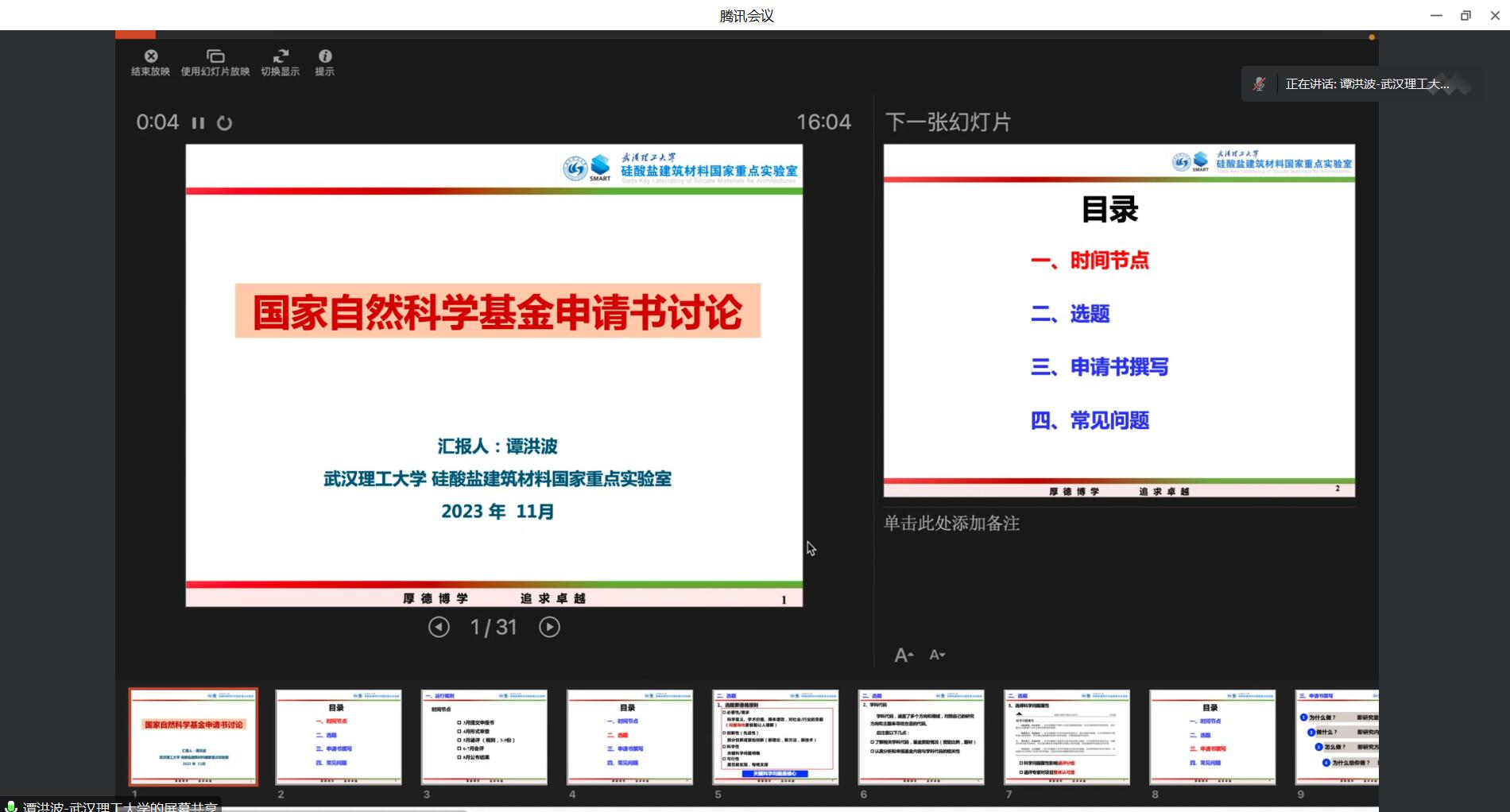Click the screen sharing label at bottom-left
The height and width of the screenshot is (812, 1510).
click(111, 806)
